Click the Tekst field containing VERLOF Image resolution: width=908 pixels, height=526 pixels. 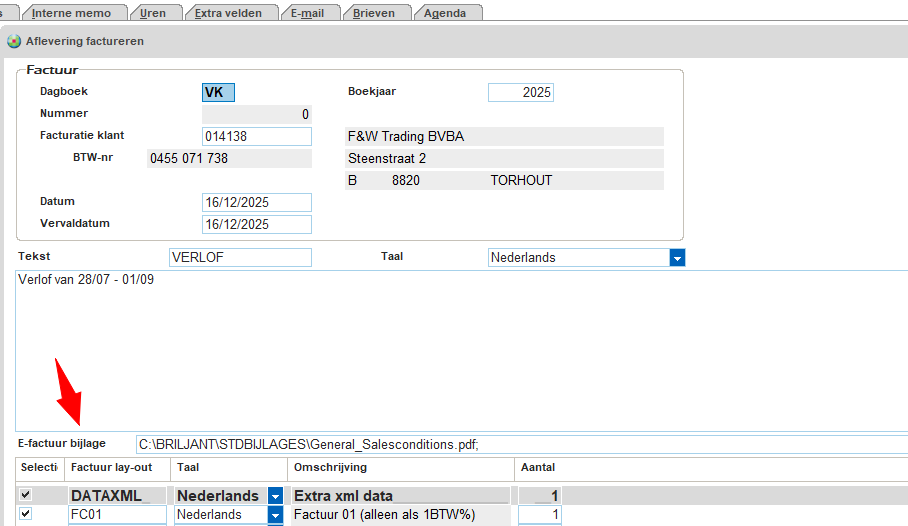pyautogui.click(x=240, y=258)
